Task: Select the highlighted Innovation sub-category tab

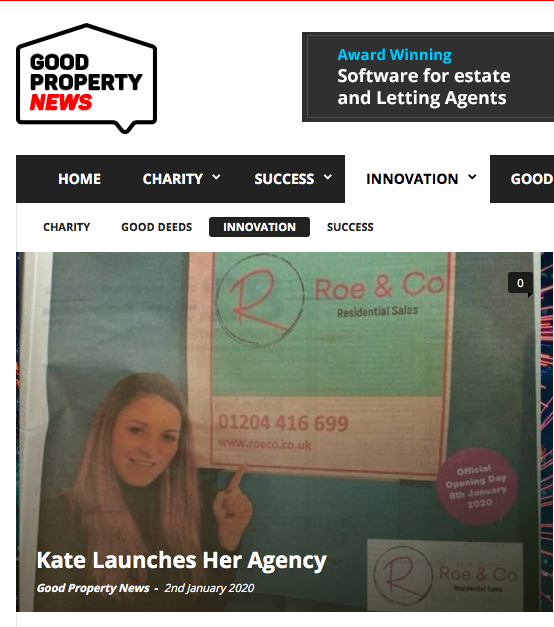Action: point(259,227)
